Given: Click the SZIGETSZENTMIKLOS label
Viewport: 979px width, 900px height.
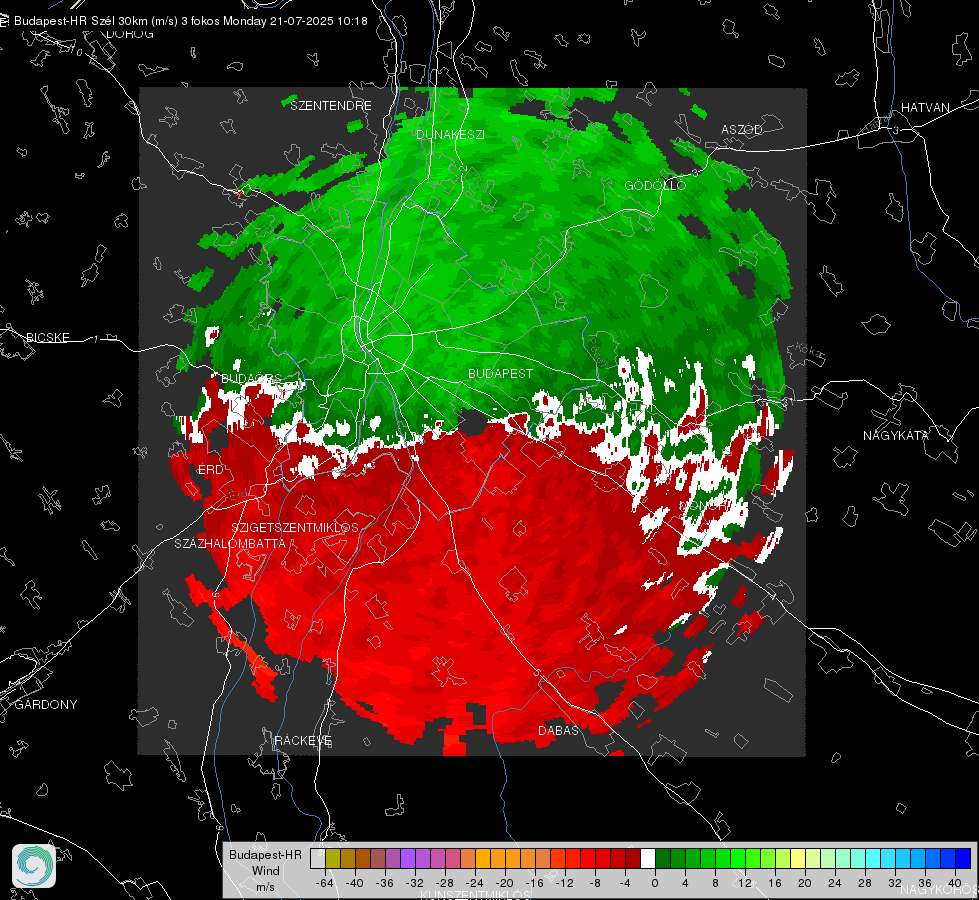Looking at the screenshot, I should pyautogui.click(x=295, y=528).
